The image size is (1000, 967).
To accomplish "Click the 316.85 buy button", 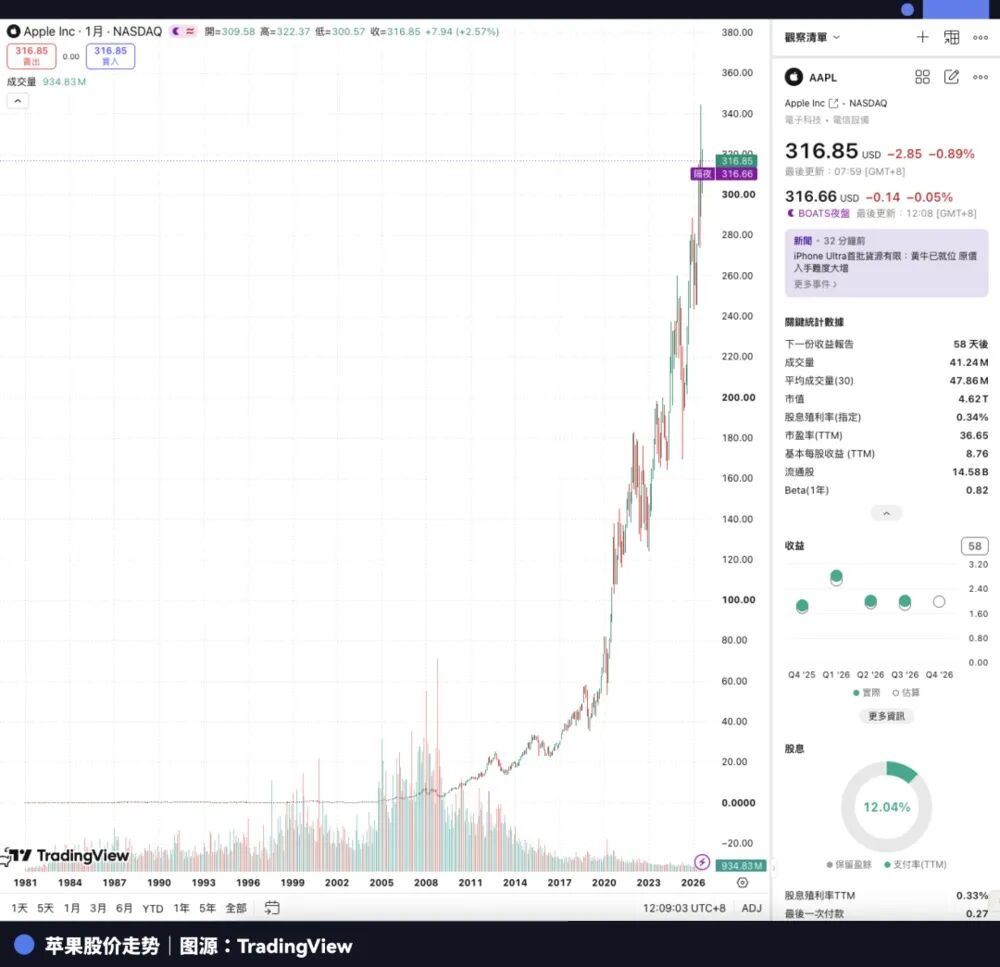I will [x=110, y=56].
